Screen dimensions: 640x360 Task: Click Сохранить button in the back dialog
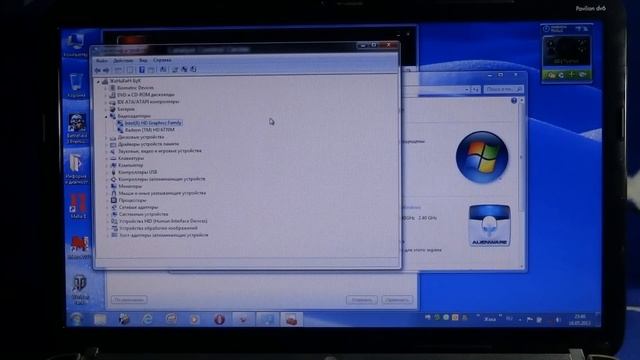tap(362, 300)
